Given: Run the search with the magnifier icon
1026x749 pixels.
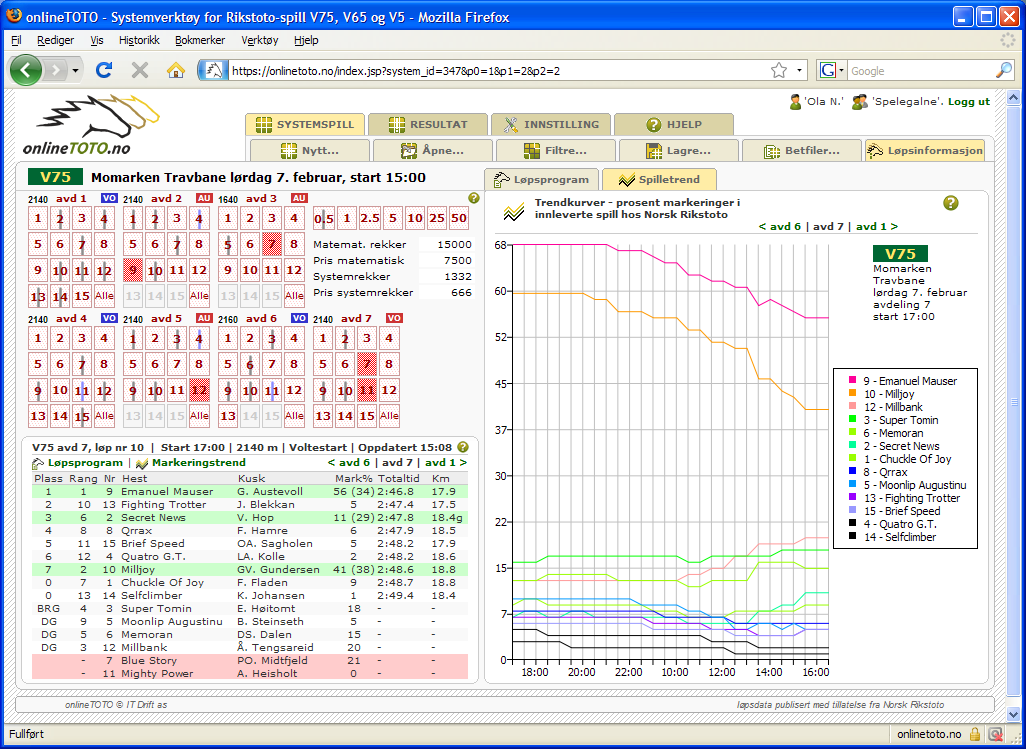Looking at the screenshot, I should (x=1004, y=71).
